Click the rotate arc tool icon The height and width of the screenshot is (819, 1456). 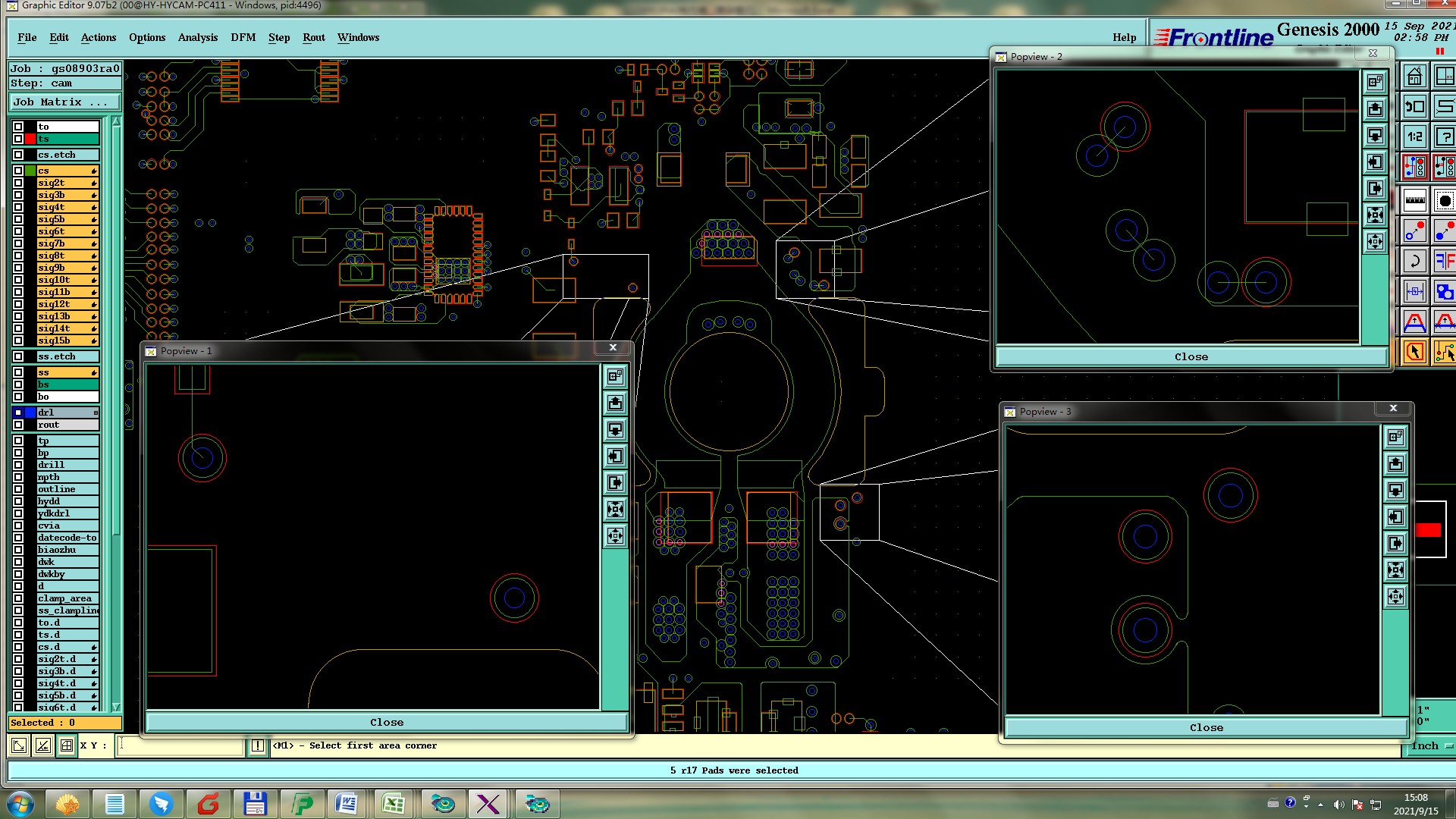(x=1414, y=262)
